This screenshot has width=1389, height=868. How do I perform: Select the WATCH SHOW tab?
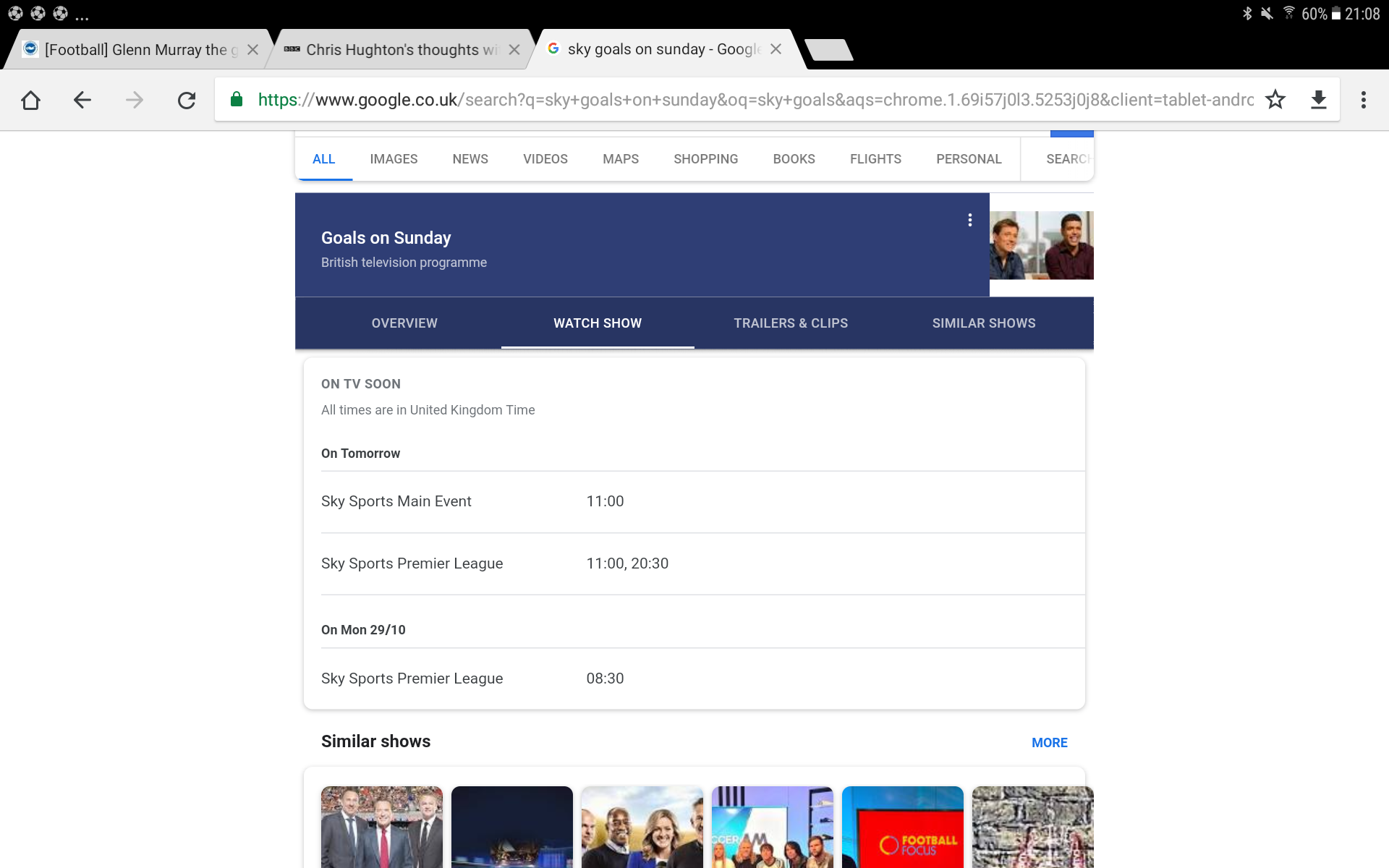[x=598, y=323]
